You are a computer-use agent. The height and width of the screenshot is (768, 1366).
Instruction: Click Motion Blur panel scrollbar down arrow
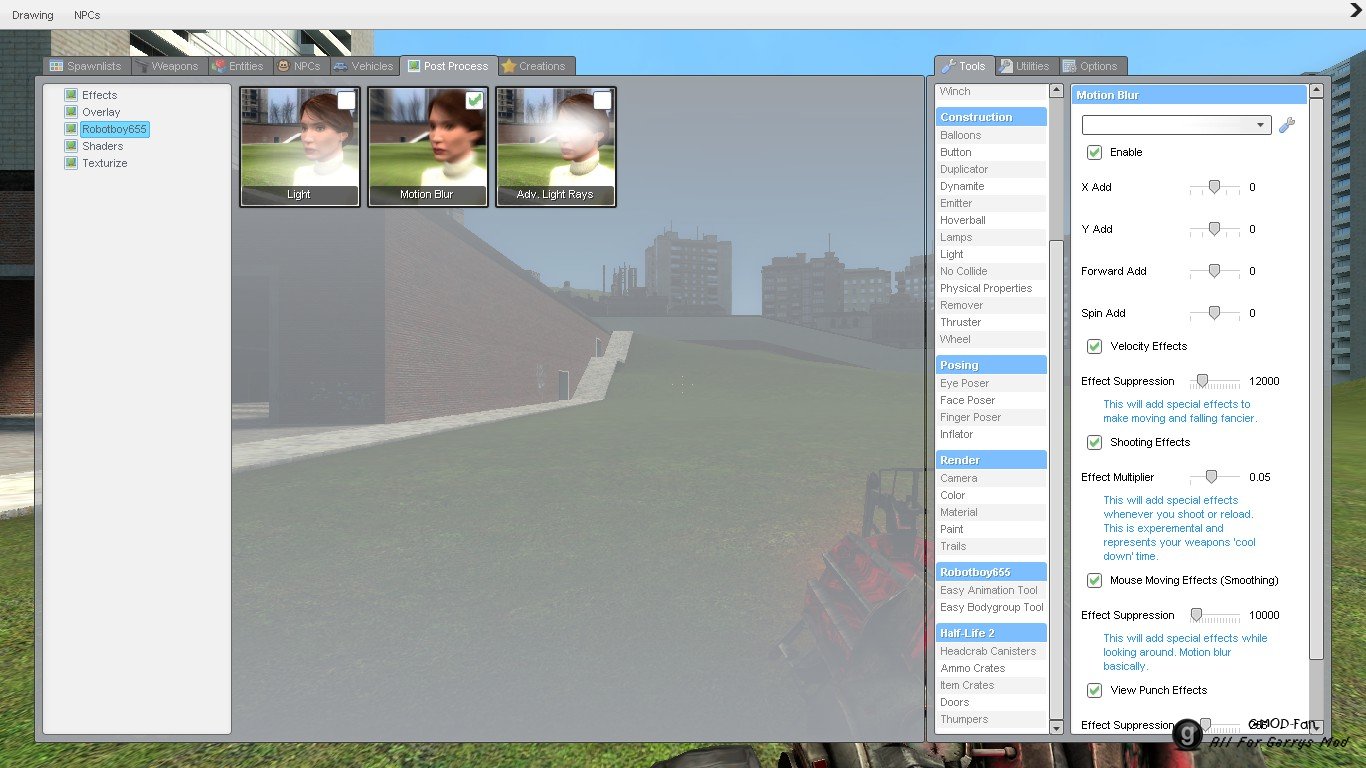[1316, 727]
